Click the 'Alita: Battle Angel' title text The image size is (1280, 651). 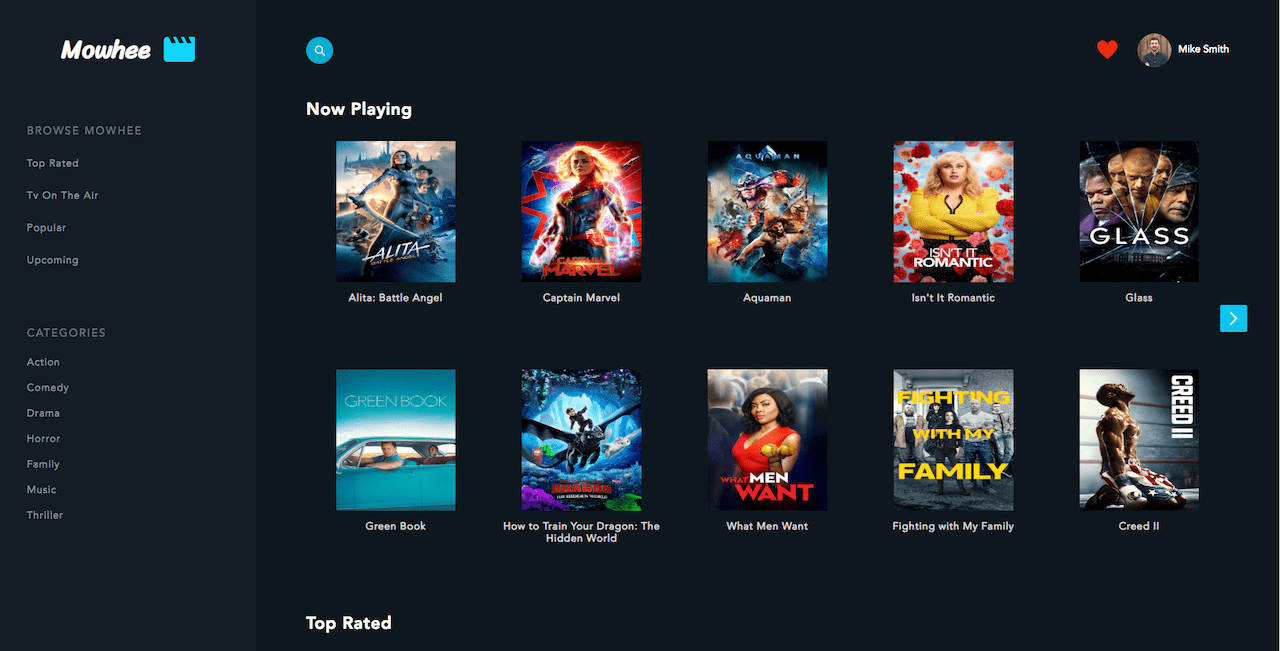tap(396, 298)
